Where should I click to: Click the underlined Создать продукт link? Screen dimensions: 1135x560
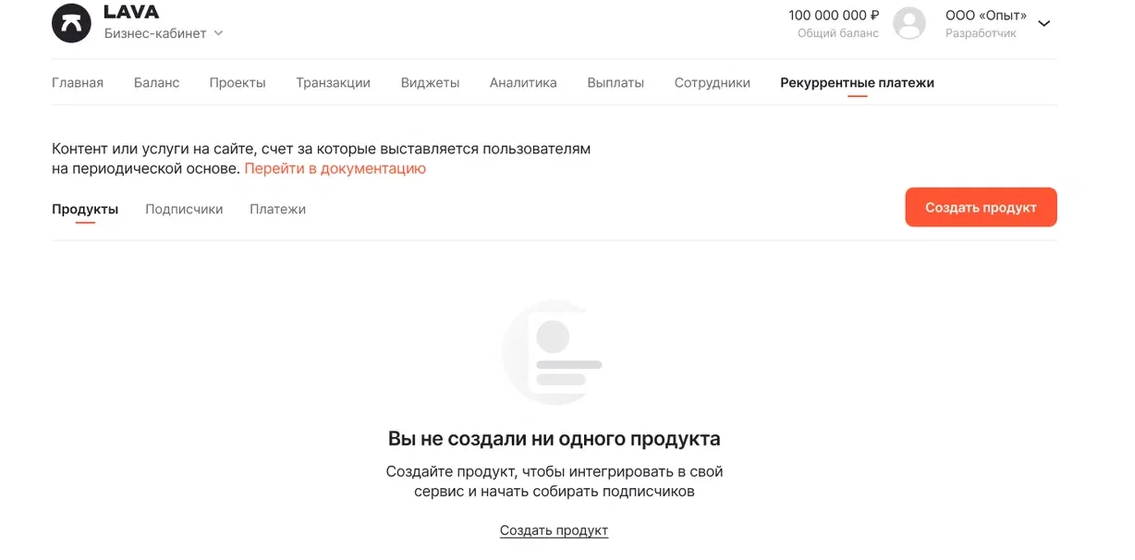tap(554, 531)
